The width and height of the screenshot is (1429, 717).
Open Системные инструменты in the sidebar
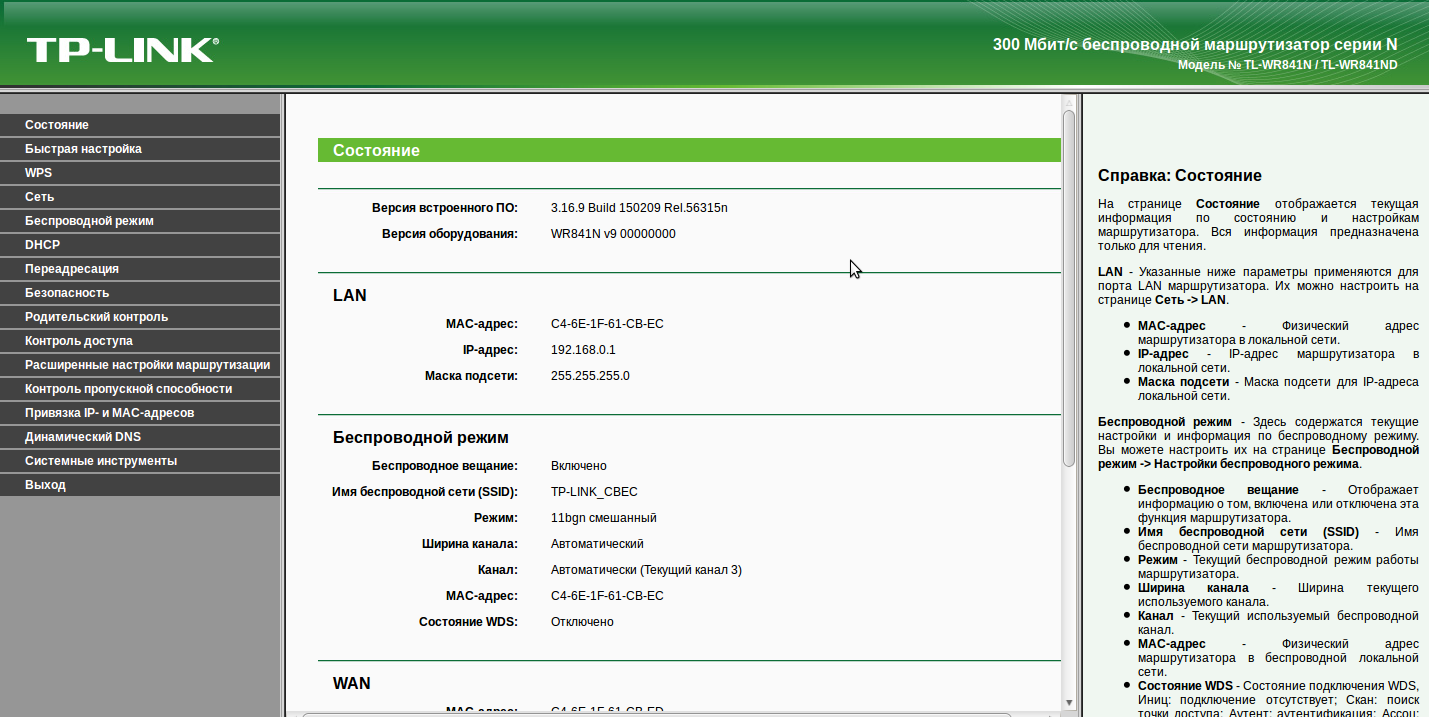[x=140, y=461]
